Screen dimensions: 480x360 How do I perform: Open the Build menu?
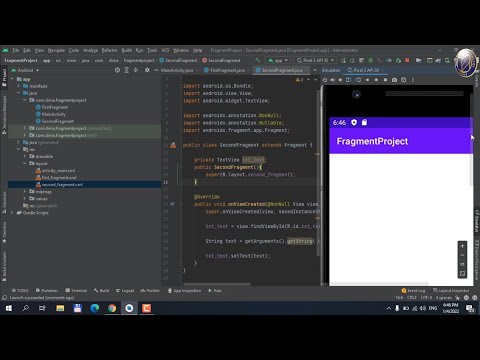(x=126, y=50)
